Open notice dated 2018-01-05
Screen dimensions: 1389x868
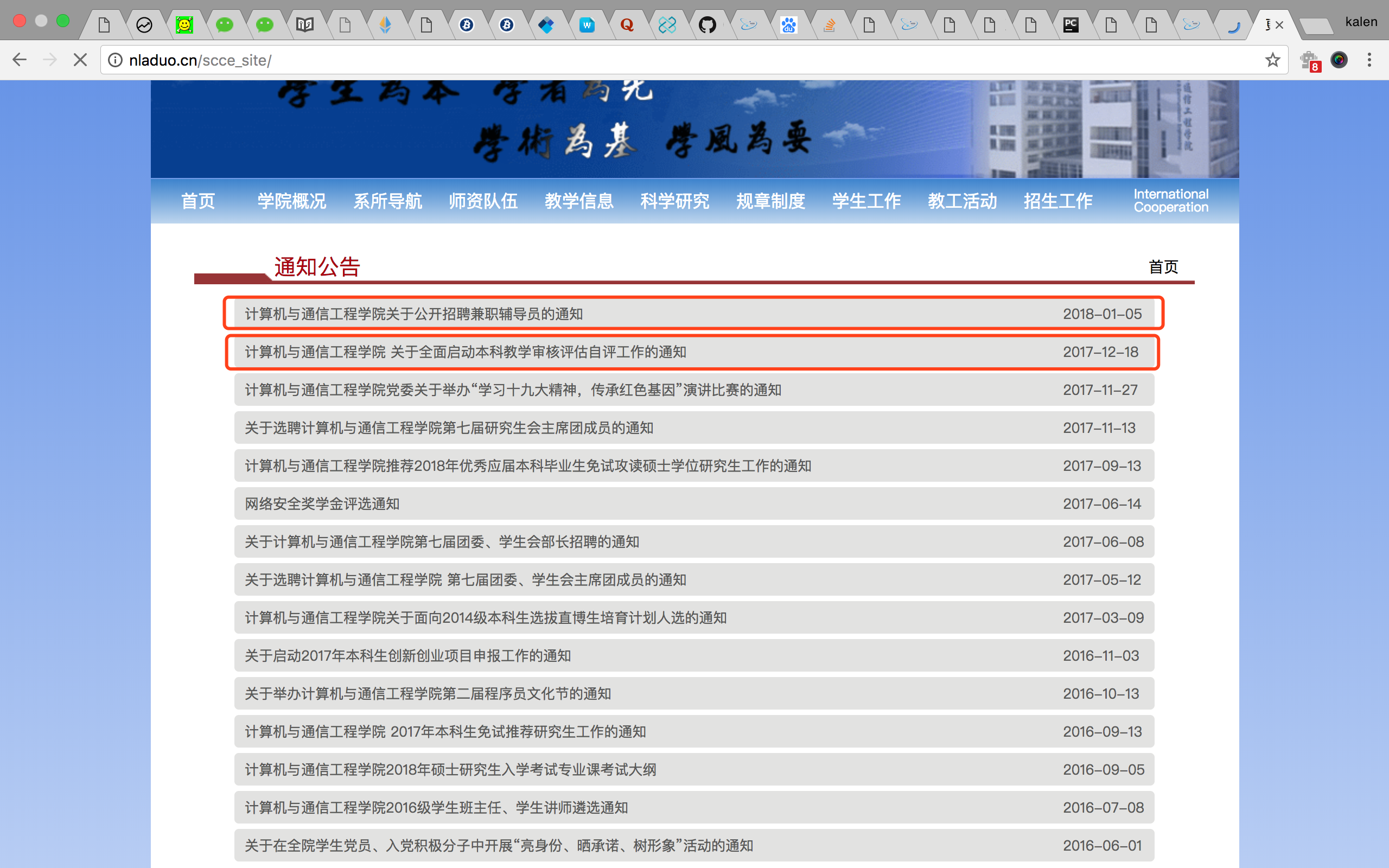413,314
